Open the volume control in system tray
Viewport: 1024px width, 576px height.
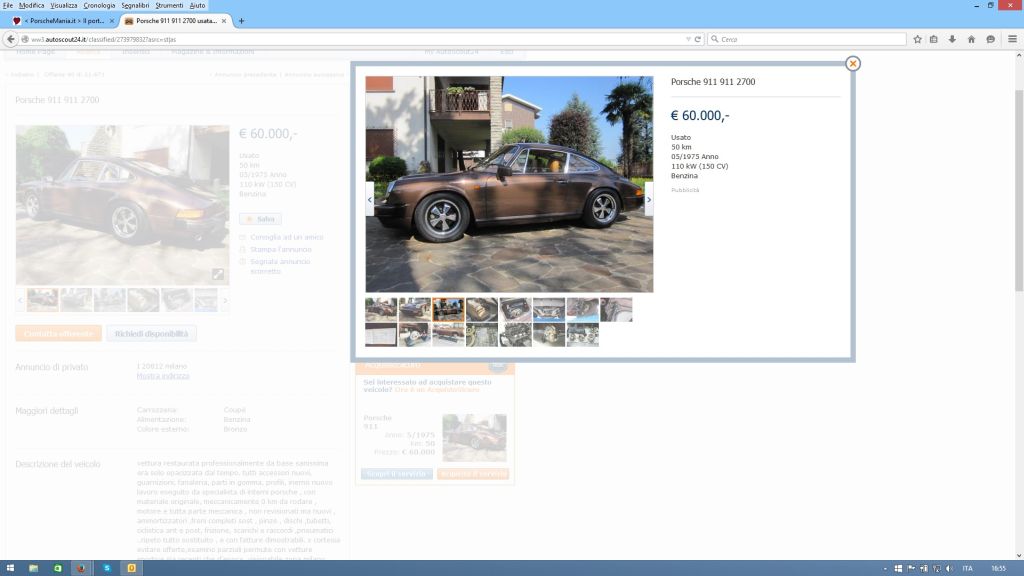[x=949, y=569]
